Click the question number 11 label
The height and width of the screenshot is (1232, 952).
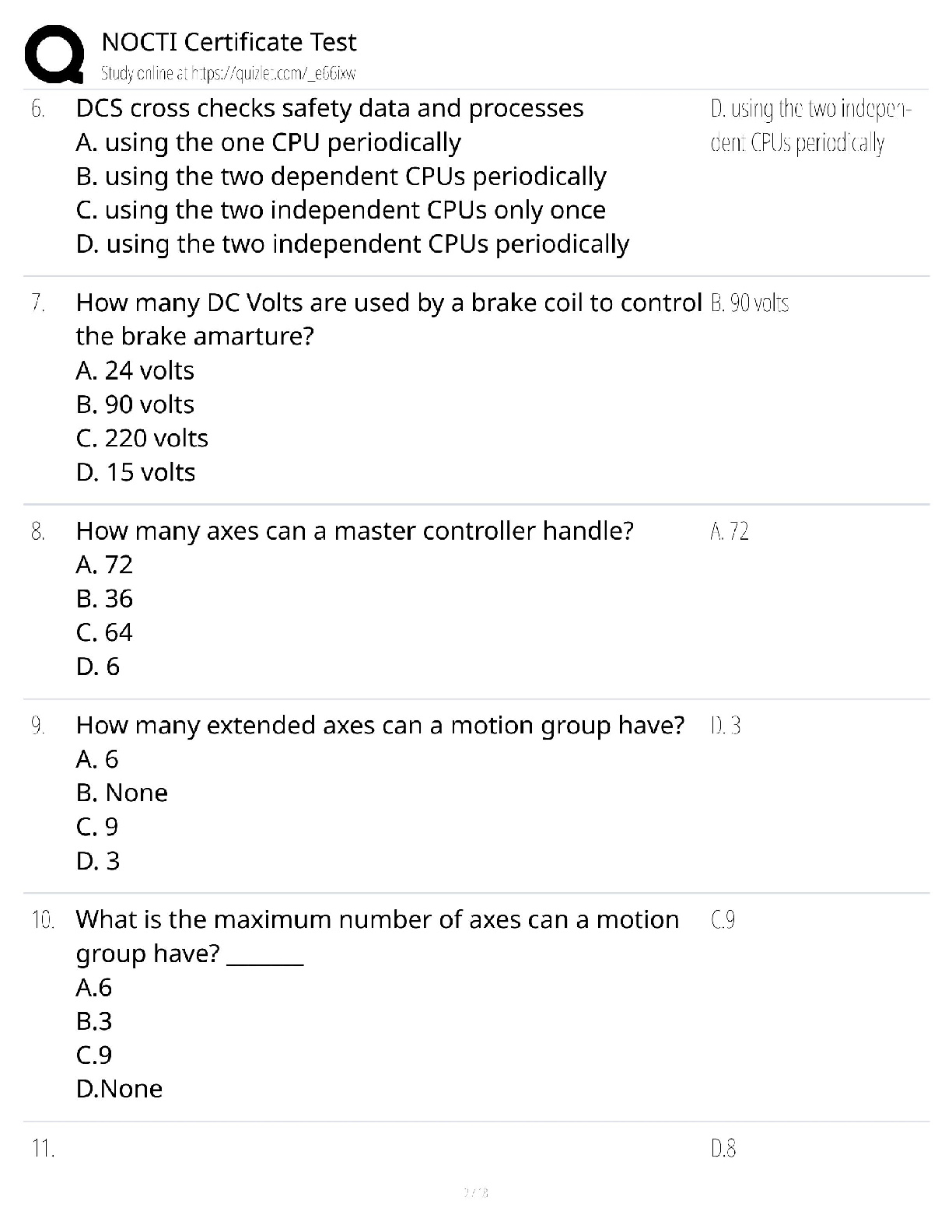pos(43,1148)
